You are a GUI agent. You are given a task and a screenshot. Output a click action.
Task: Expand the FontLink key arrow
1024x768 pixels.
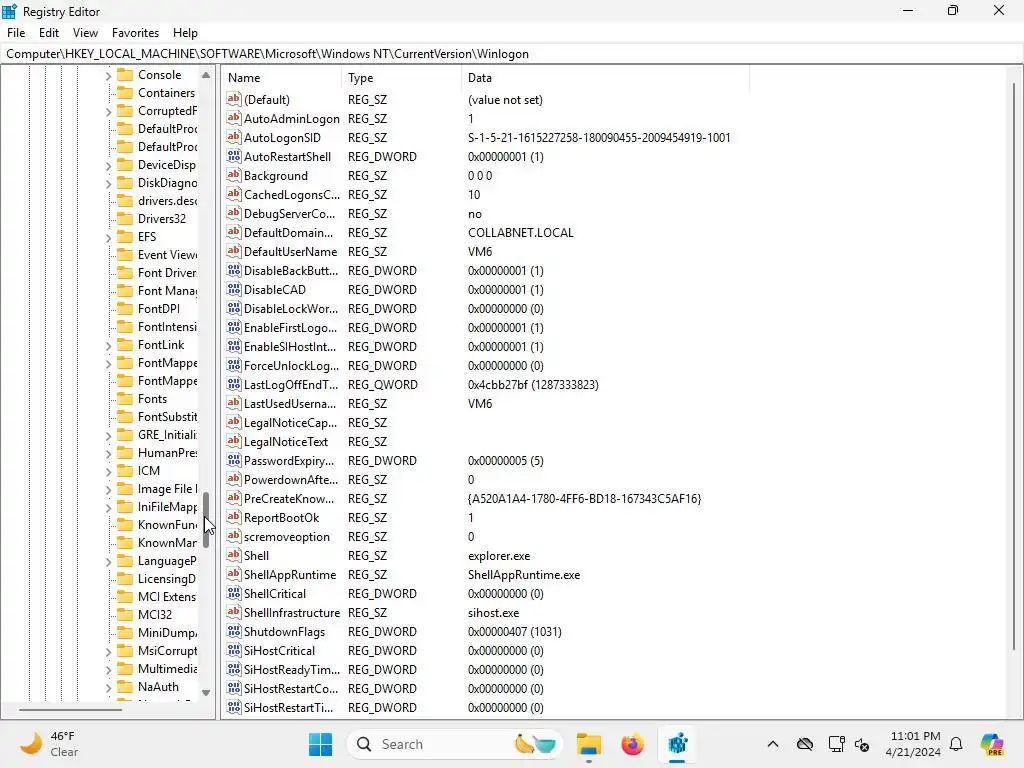point(108,345)
